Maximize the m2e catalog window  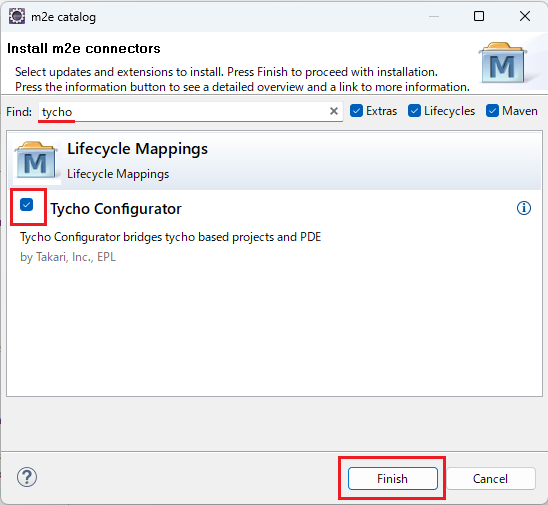(479, 16)
